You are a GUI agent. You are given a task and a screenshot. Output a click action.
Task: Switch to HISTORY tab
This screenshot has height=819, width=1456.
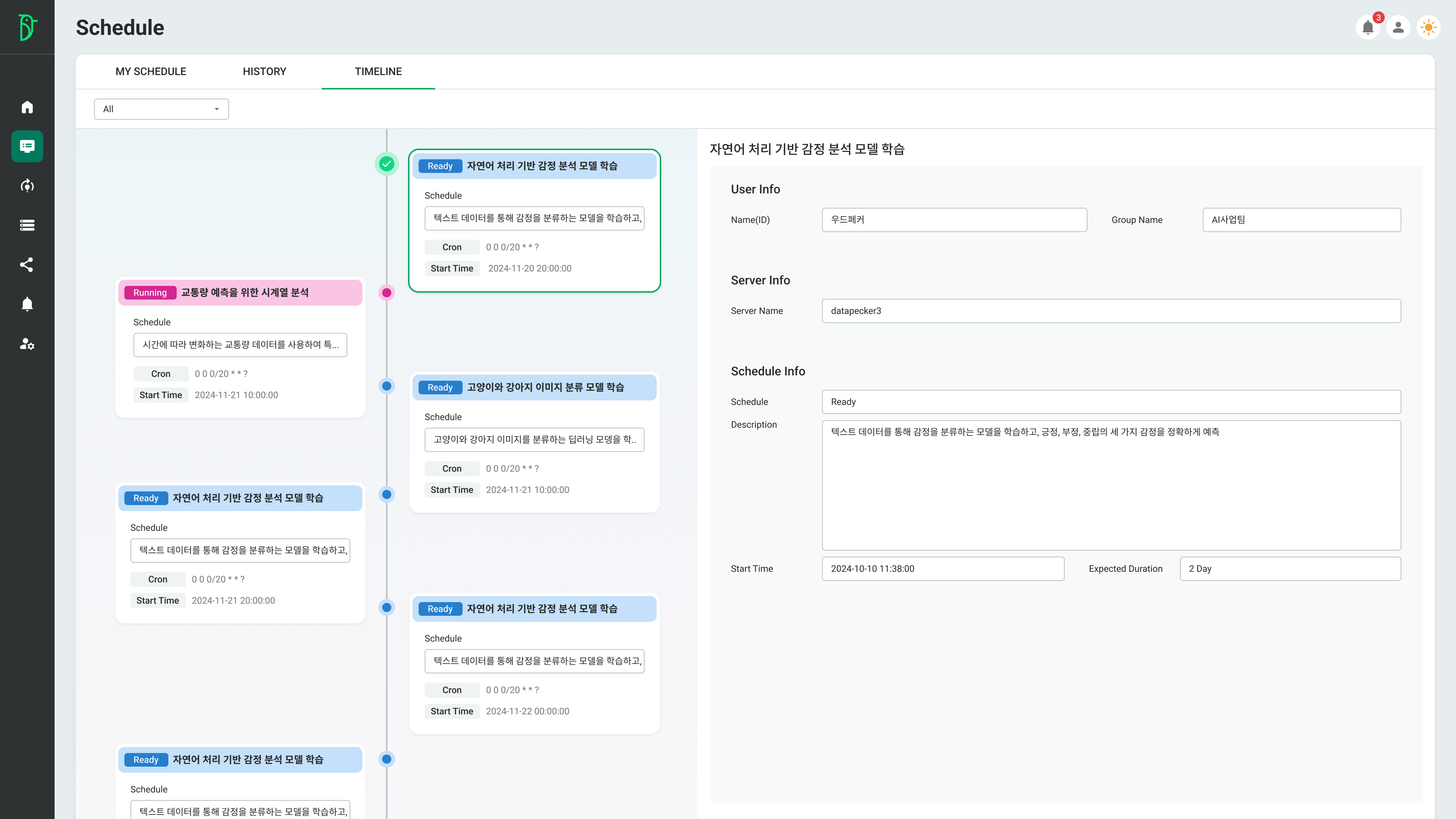265,72
